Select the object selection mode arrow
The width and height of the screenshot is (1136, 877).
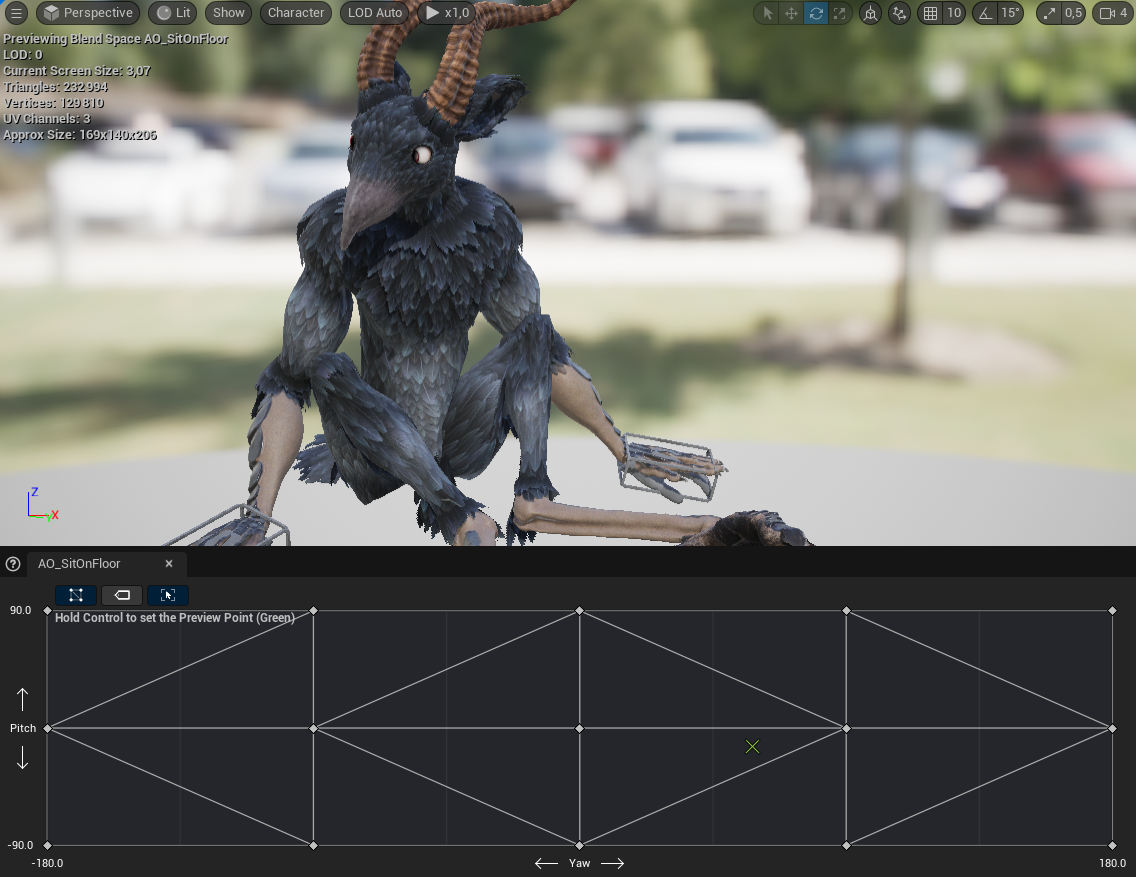[767, 13]
